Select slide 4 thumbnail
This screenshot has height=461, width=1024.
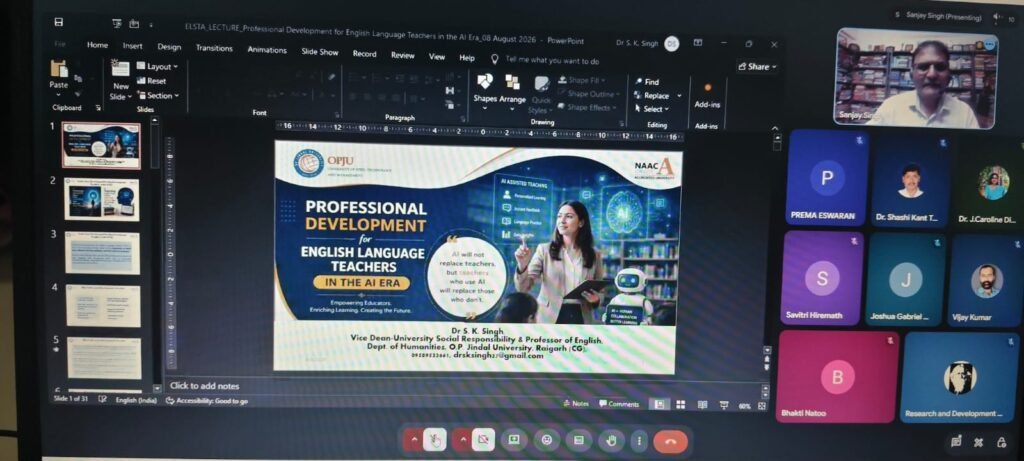click(x=103, y=306)
